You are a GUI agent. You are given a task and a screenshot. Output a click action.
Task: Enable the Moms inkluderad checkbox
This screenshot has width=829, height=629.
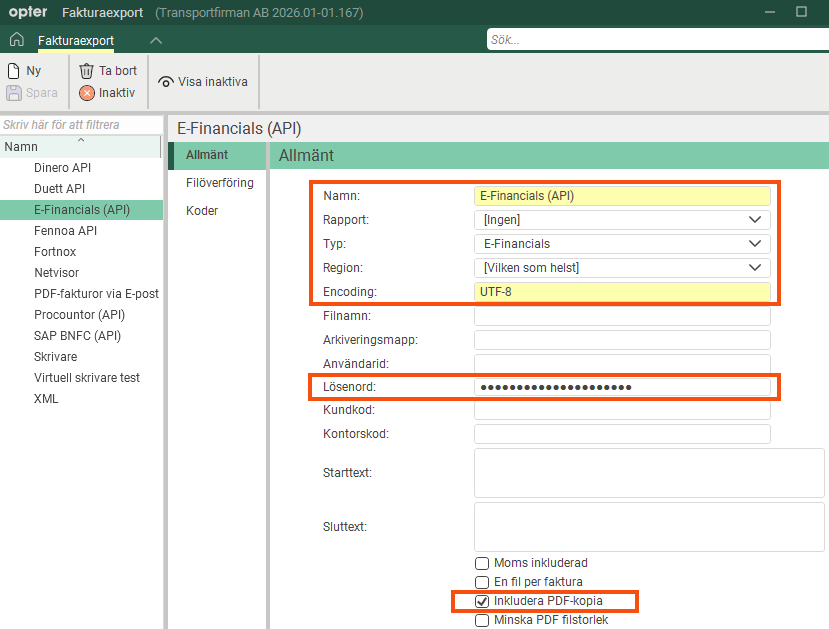482,563
